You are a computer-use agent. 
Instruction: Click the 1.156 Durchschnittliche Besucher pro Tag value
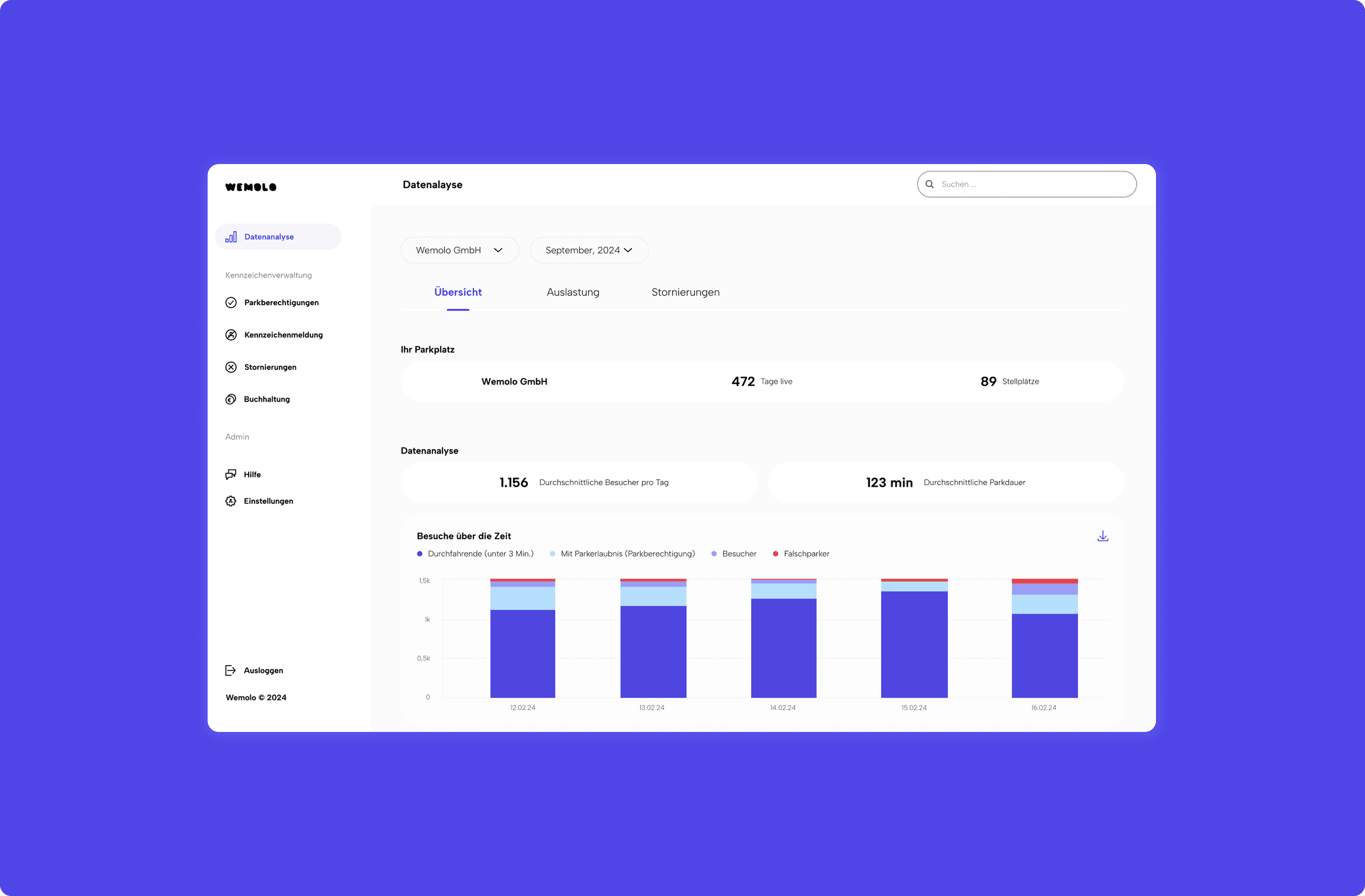tap(584, 483)
